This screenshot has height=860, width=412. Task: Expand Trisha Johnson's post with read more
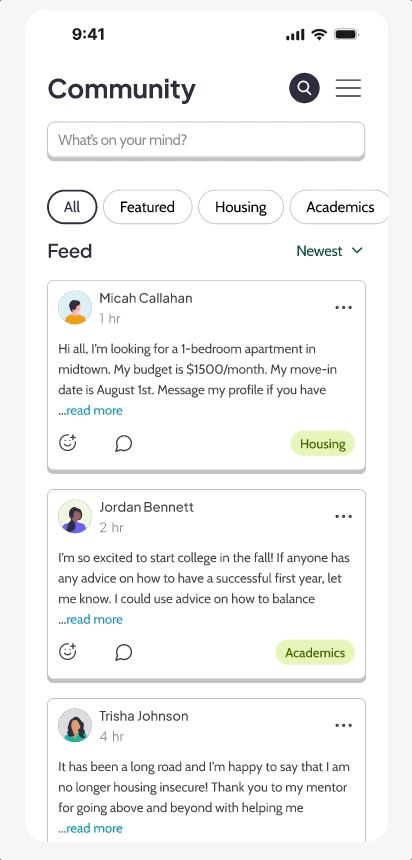(x=94, y=828)
